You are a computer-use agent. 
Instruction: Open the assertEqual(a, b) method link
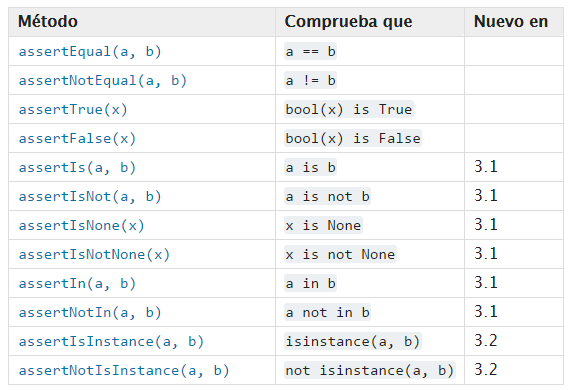click(90, 52)
